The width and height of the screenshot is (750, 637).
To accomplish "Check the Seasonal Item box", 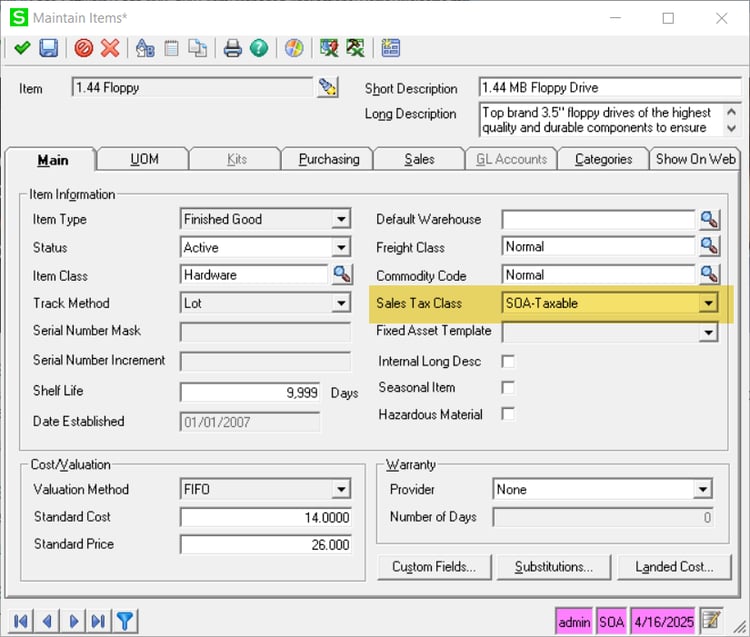I will click(x=508, y=388).
